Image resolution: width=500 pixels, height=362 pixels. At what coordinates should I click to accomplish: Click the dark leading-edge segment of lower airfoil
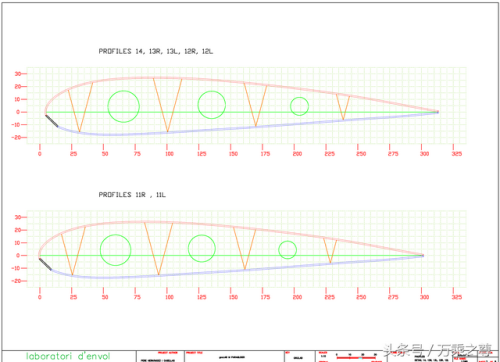pos(45,264)
